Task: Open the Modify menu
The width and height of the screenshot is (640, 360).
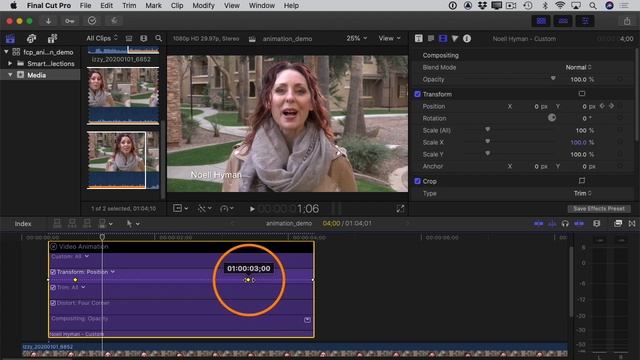Action: 203,6
